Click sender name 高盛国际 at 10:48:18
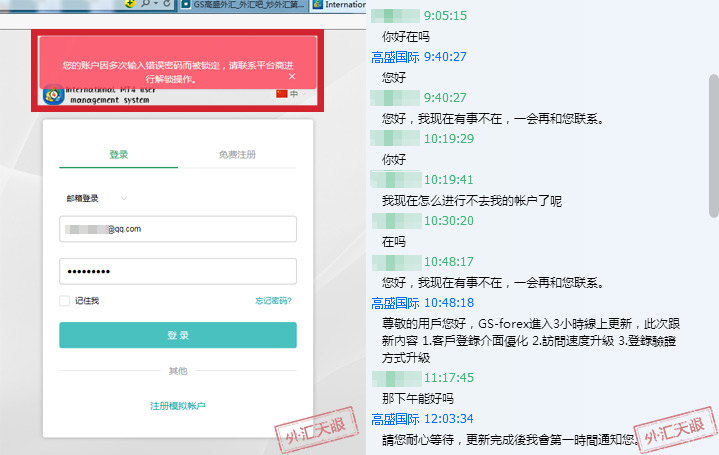Viewport: 719px width, 455px height. tap(395, 303)
